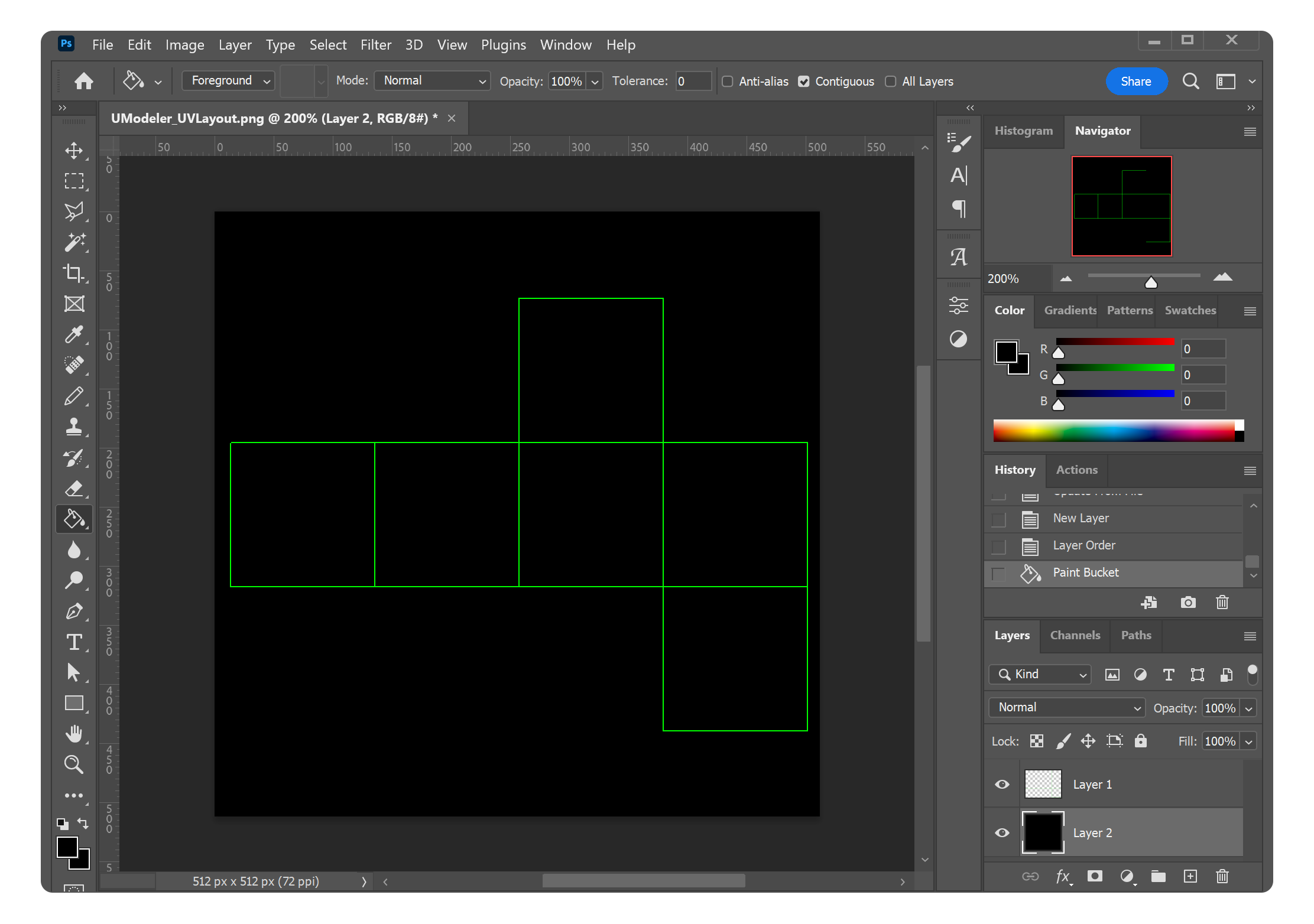Select the Layer Order history state

click(x=1114, y=546)
